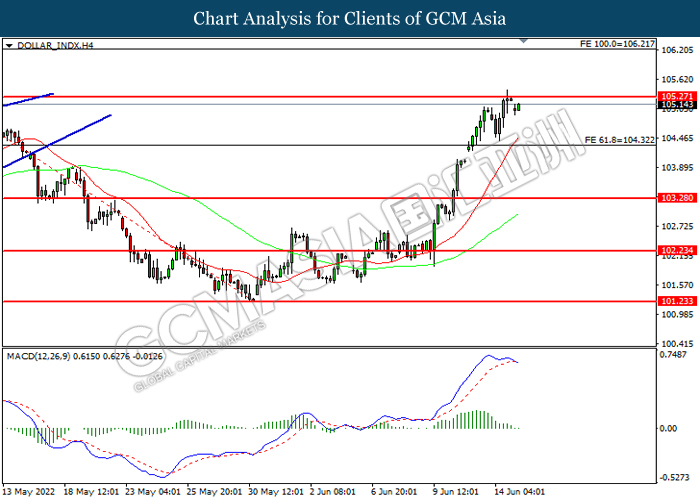
Task: Click the 100.415 price axis value
Action: [677, 344]
